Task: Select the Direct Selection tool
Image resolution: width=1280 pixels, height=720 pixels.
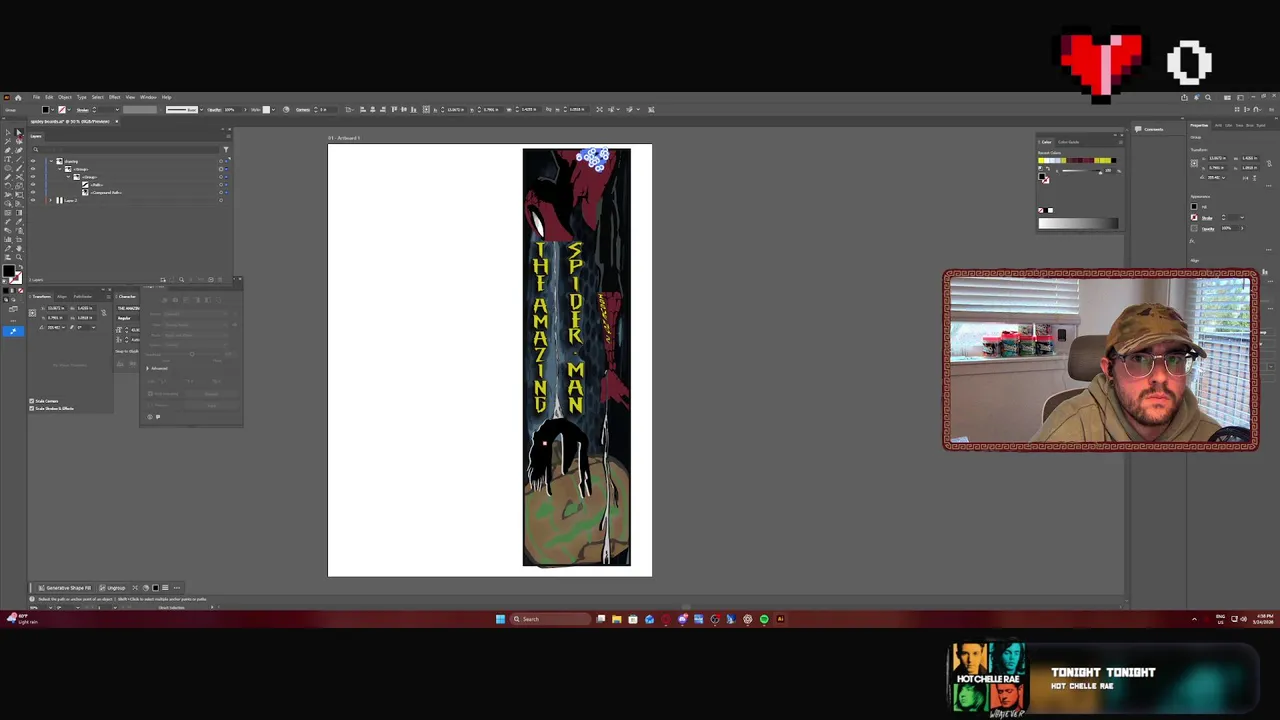Action: click(x=19, y=132)
